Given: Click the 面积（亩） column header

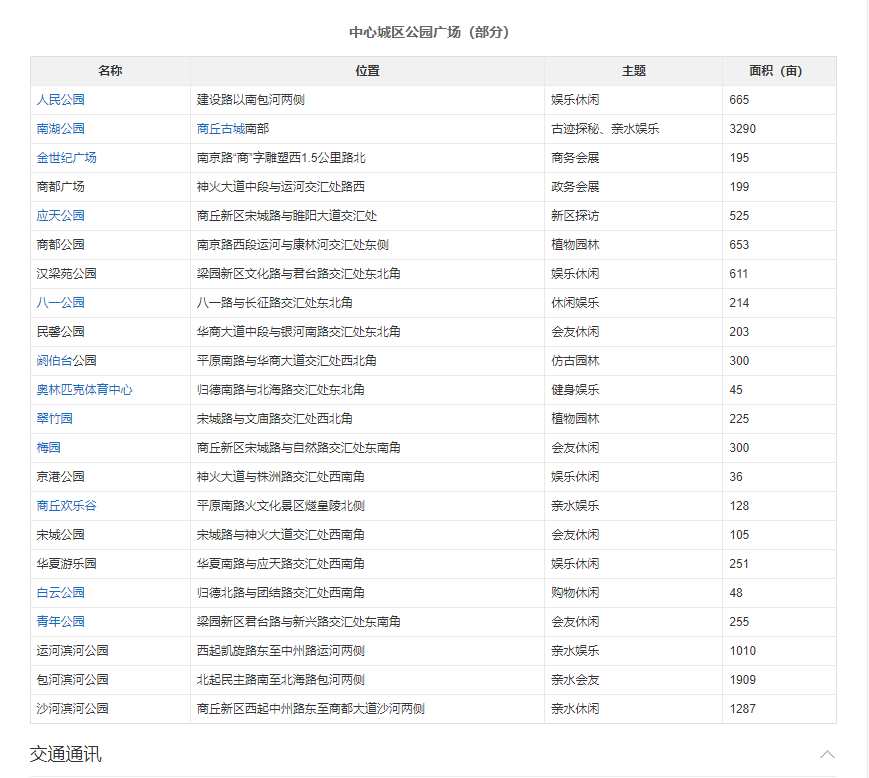Looking at the screenshot, I should (776, 71).
